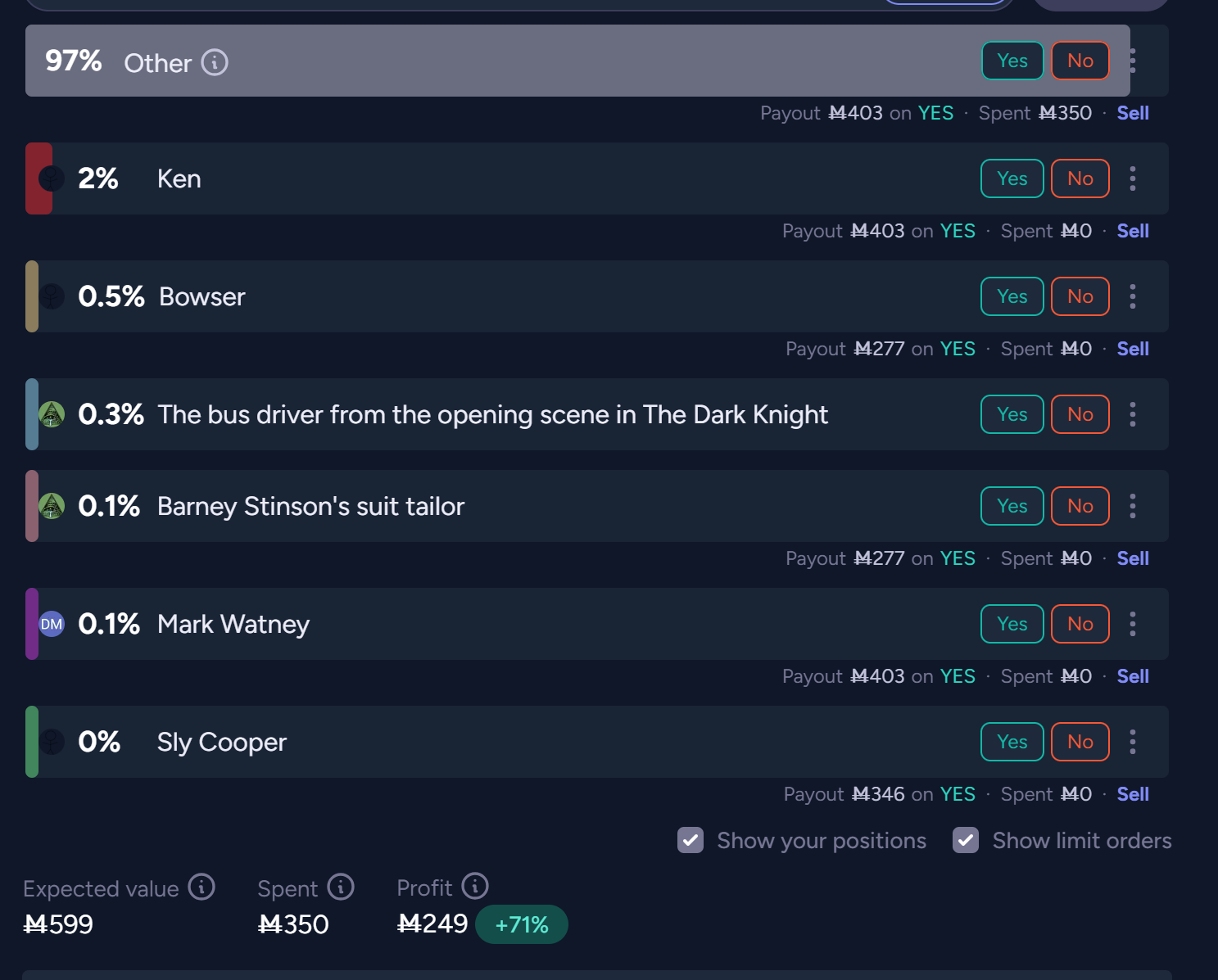Image resolution: width=1218 pixels, height=980 pixels.
Task: Click the Ⓜ277 payout under Bowser
Action: tap(880, 349)
